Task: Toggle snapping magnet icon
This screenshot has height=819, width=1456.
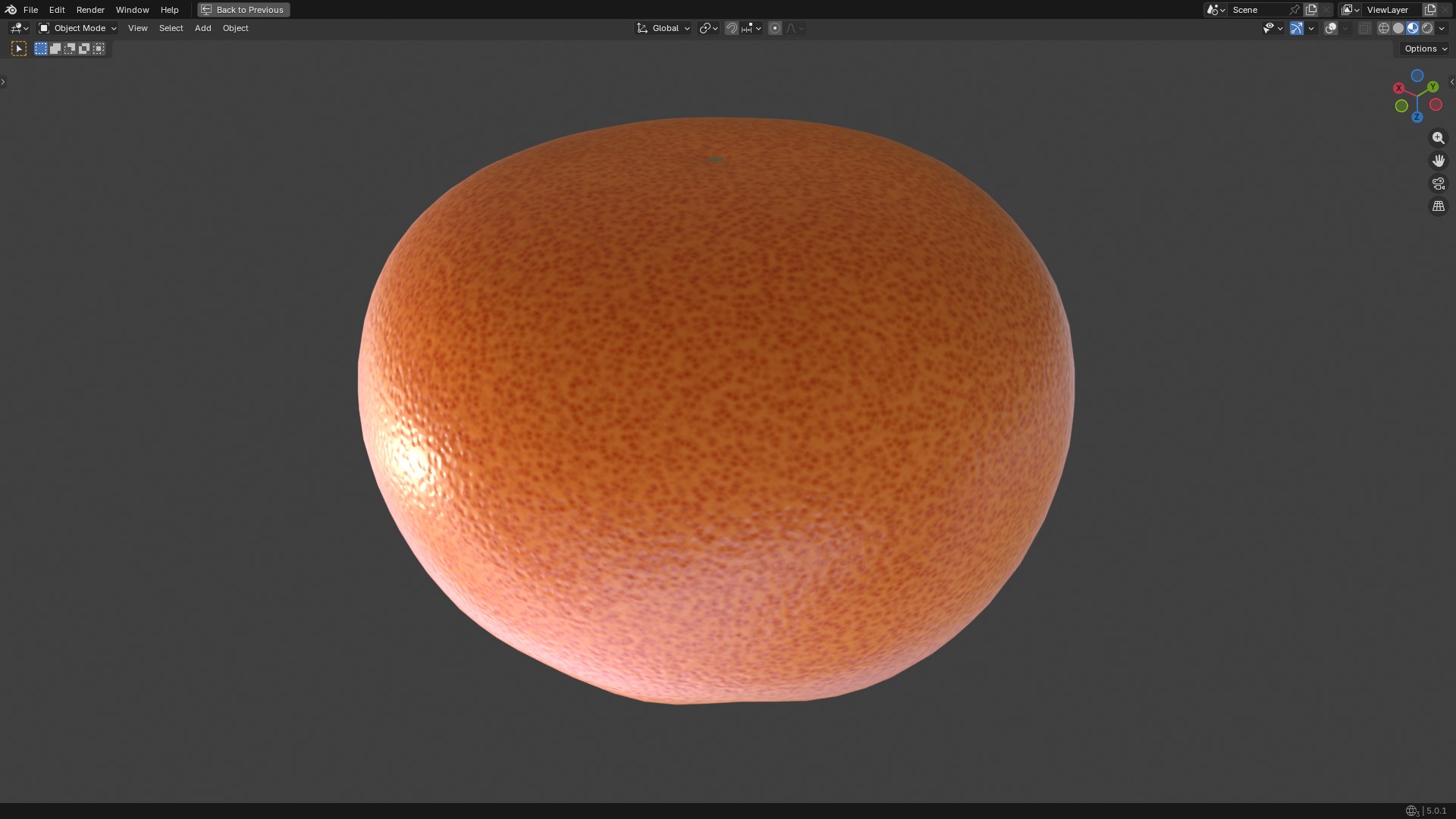Action: [731, 28]
